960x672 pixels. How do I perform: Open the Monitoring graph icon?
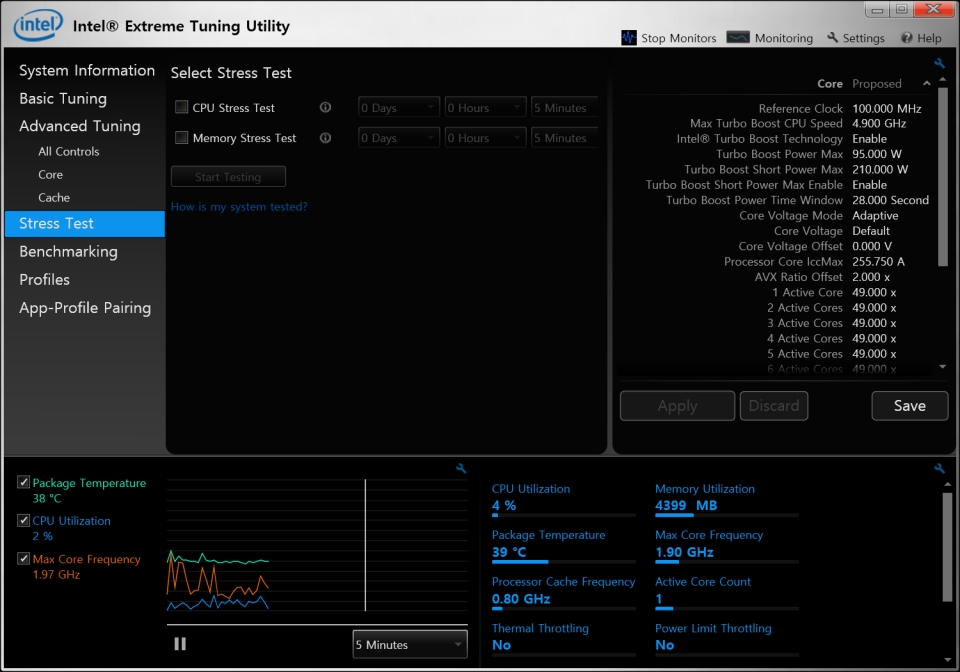[737, 38]
